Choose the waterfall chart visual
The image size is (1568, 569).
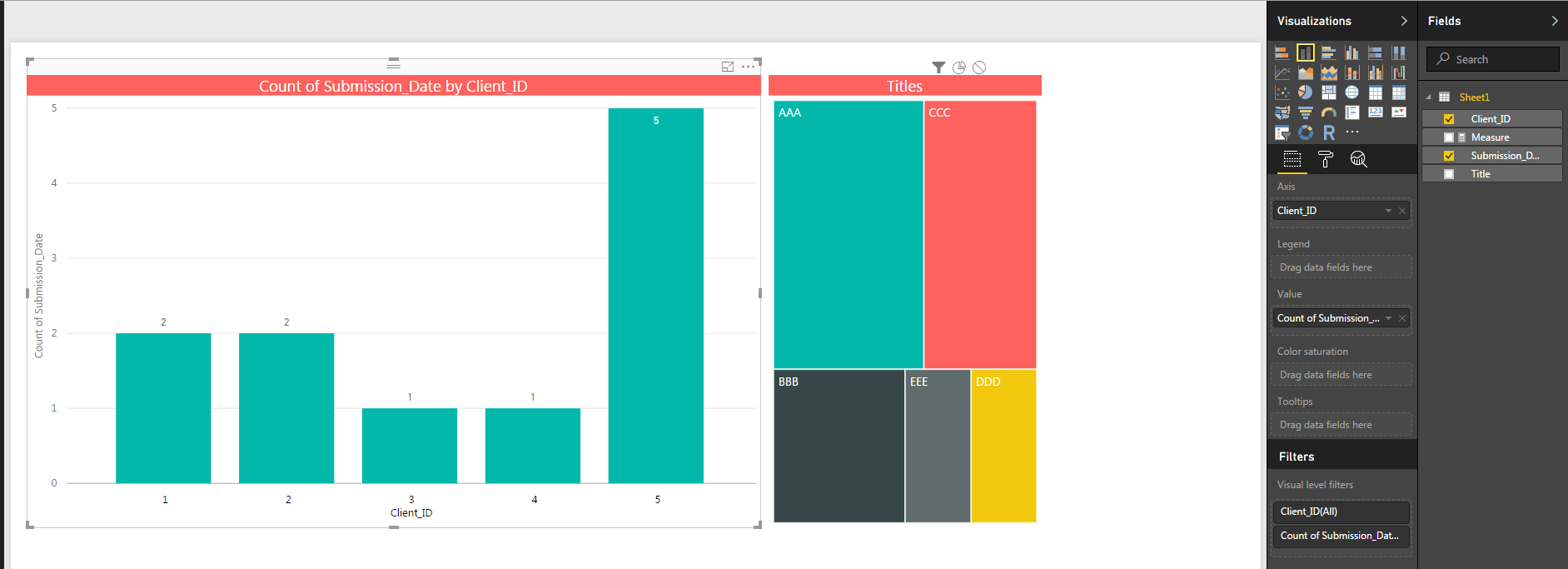point(1399,72)
